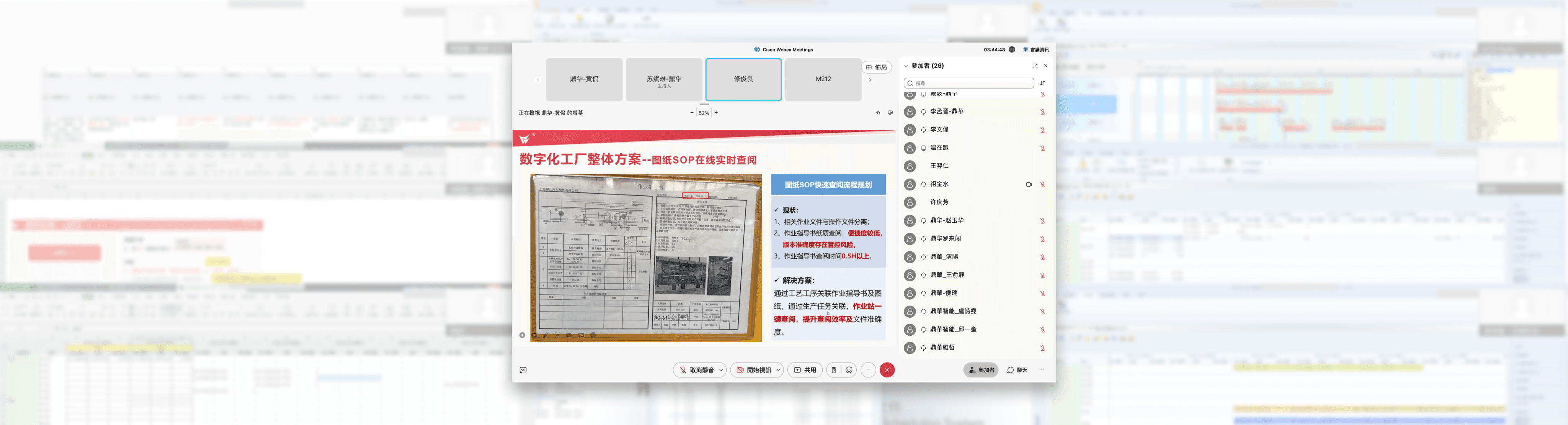Click the annotate icon above shared screen
Screen dimensions: 1568x425
coord(878,113)
